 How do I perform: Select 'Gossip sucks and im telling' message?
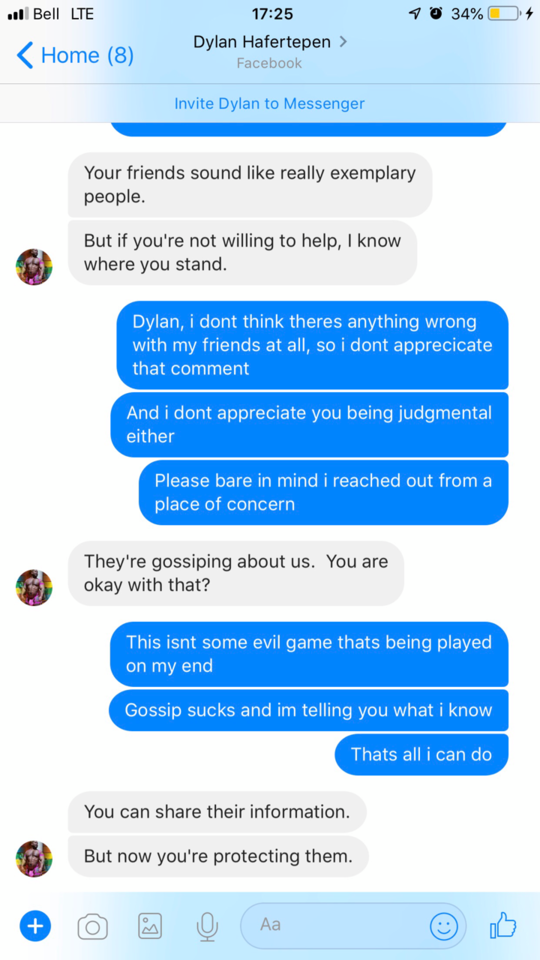pos(309,710)
